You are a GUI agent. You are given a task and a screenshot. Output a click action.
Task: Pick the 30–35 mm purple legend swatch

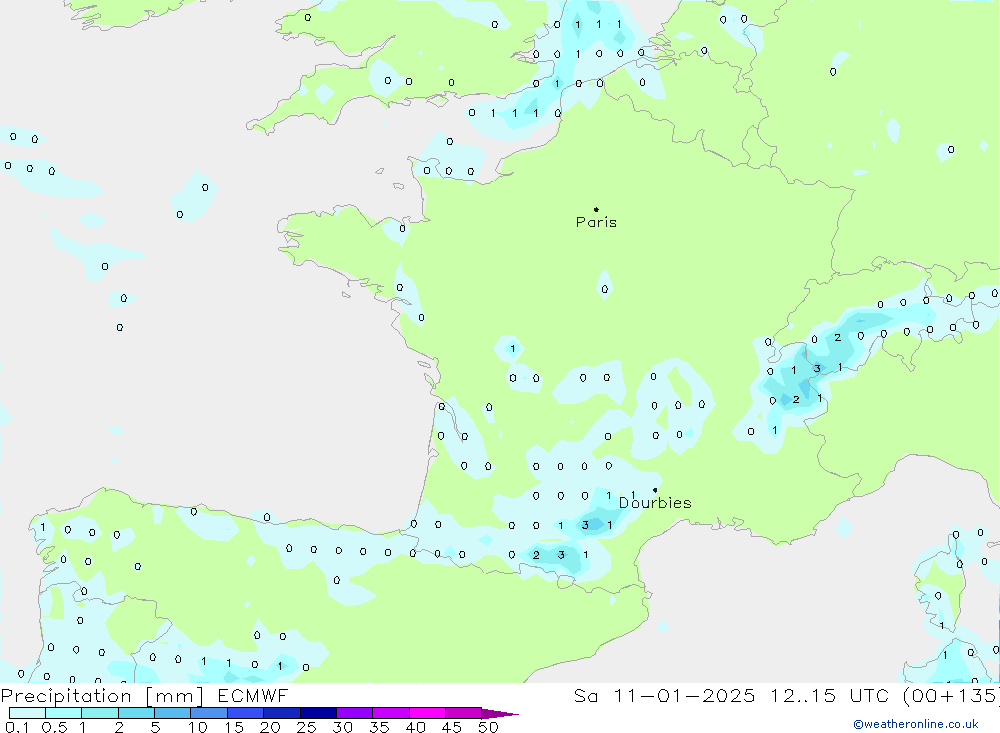click(x=355, y=713)
